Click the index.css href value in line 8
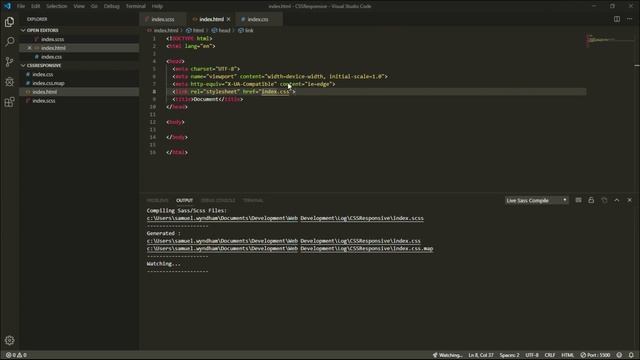Viewport: 640px width, 360px height. [x=276, y=92]
